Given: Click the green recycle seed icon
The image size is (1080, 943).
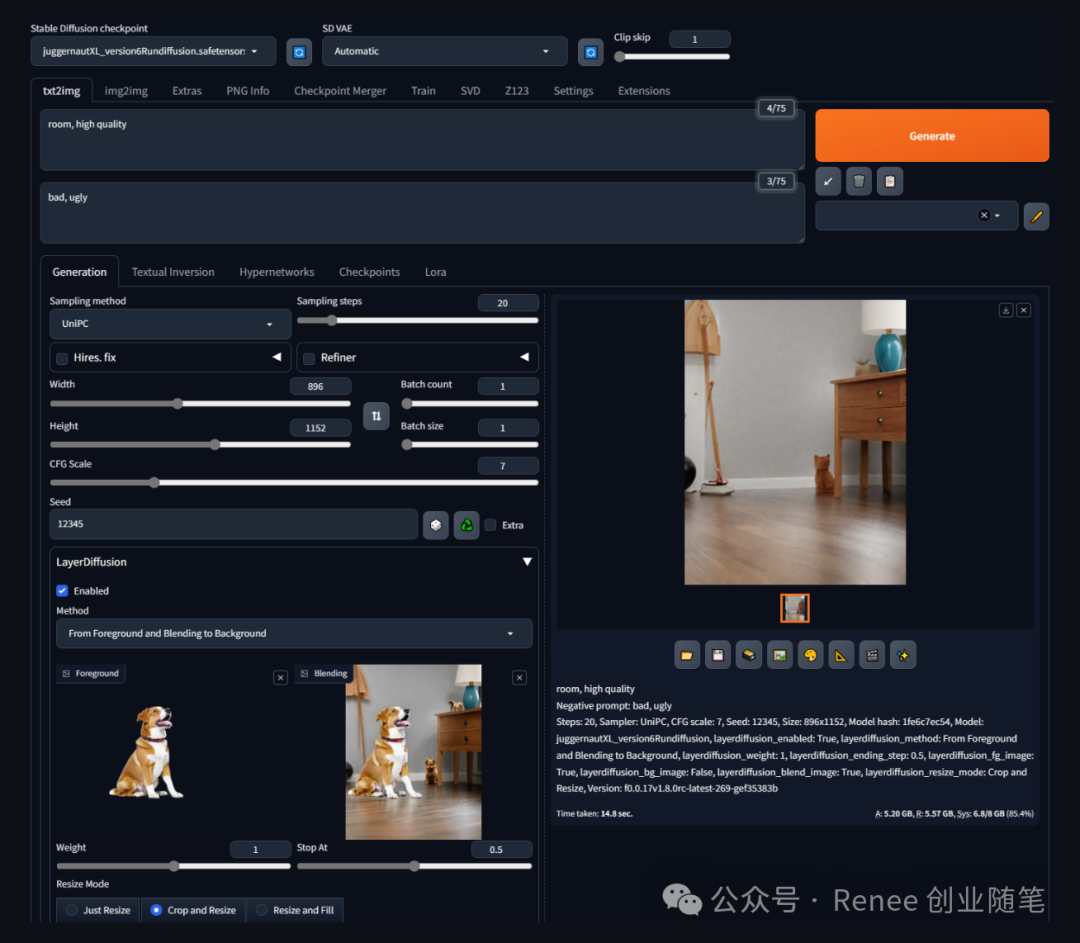Looking at the screenshot, I should 466,524.
